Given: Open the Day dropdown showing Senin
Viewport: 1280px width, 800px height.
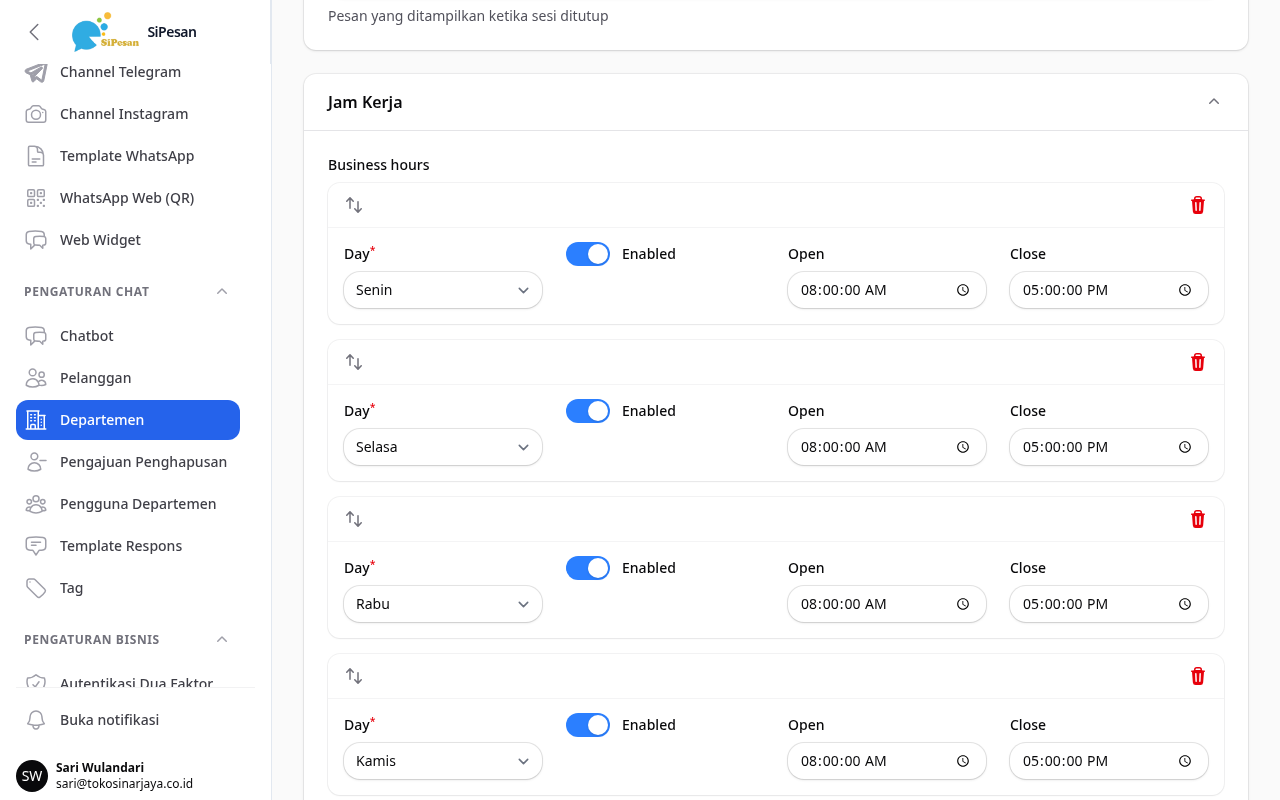Looking at the screenshot, I should click(443, 290).
